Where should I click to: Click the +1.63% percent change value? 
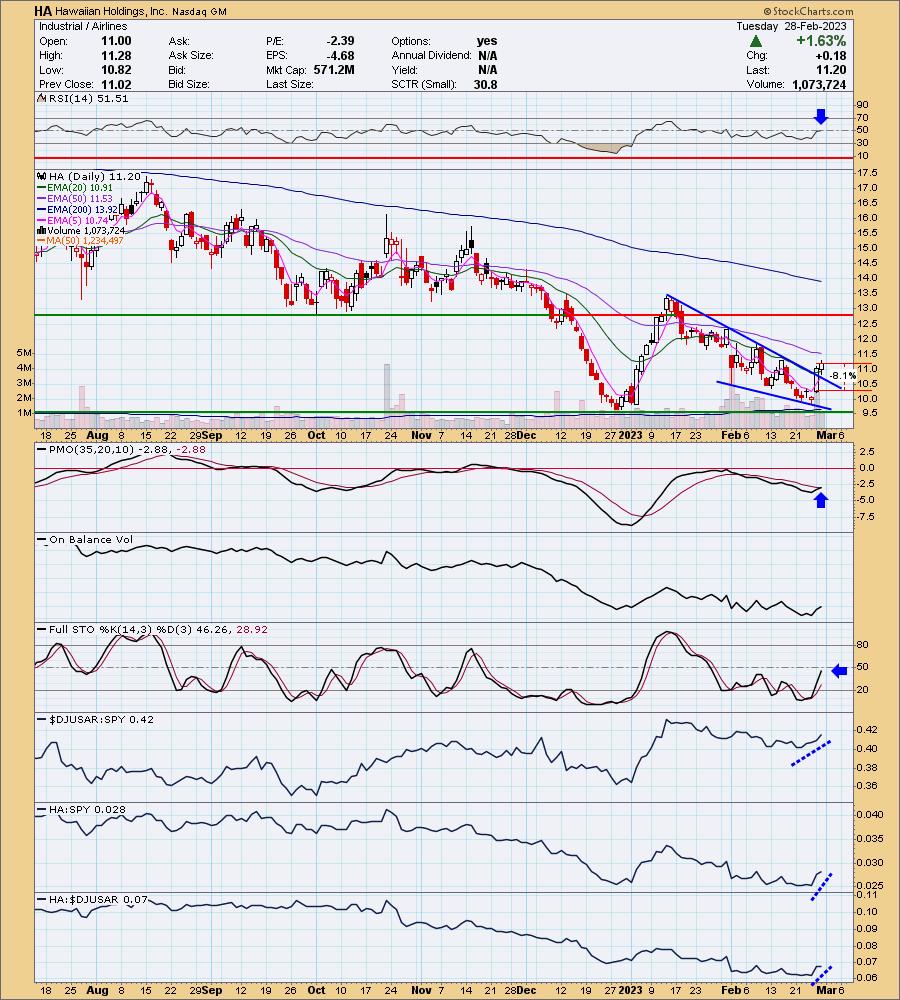(x=820, y=41)
